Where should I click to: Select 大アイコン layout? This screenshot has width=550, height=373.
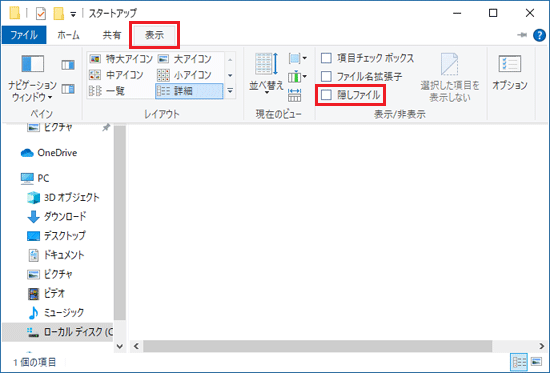tap(185, 59)
